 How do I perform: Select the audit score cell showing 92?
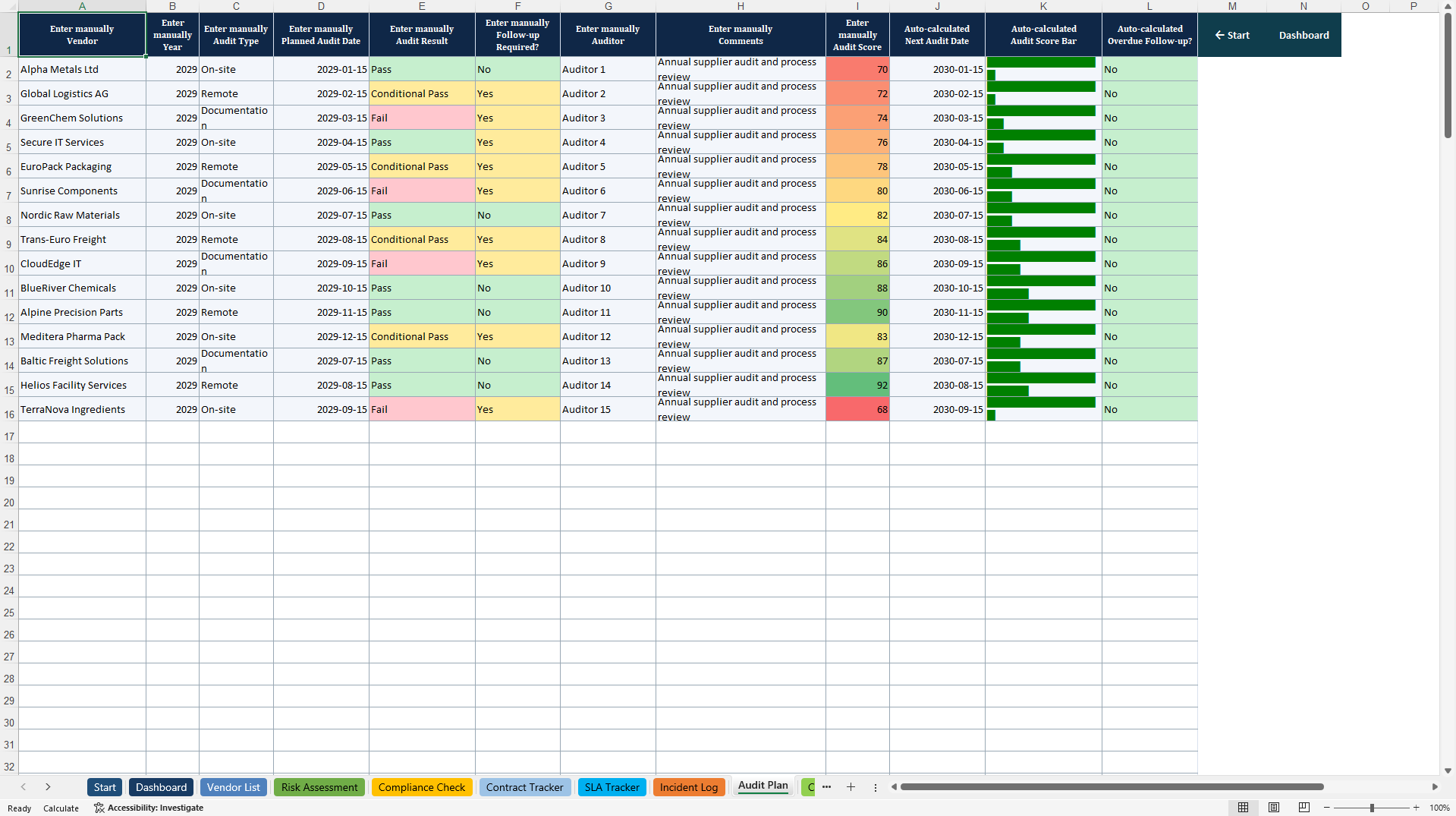[x=857, y=385]
